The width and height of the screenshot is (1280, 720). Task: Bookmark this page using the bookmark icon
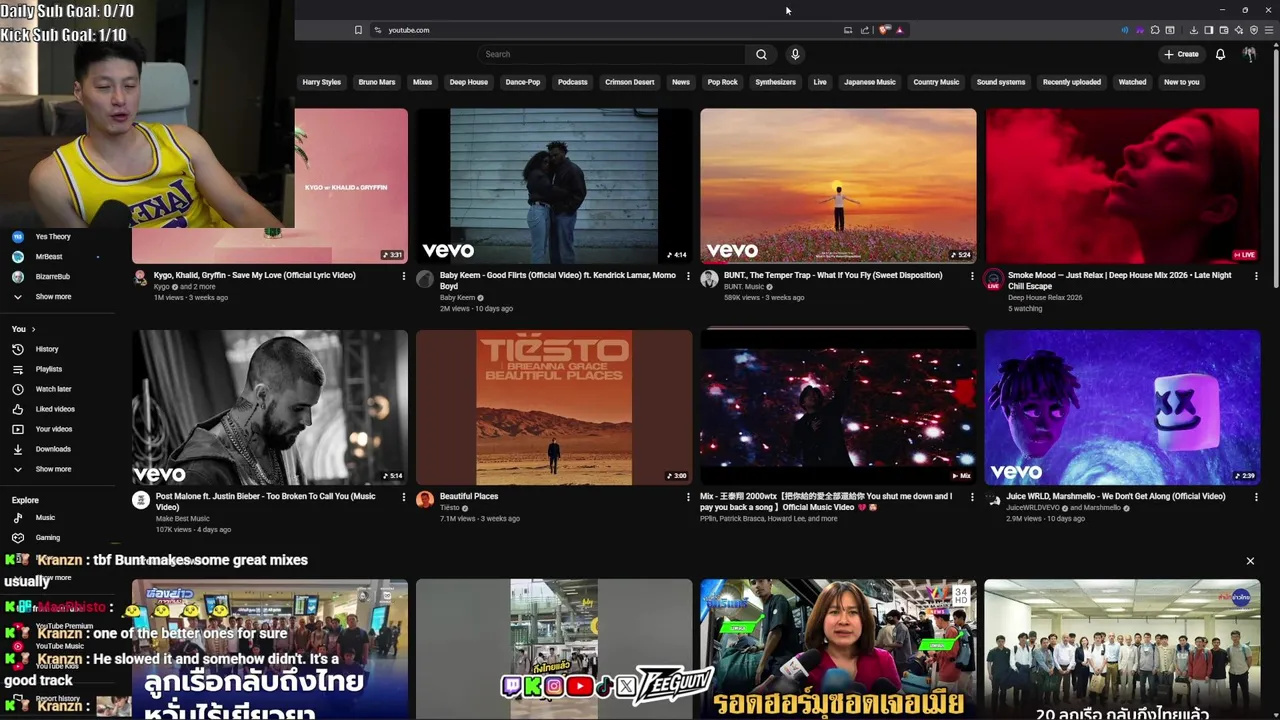point(358,30)
